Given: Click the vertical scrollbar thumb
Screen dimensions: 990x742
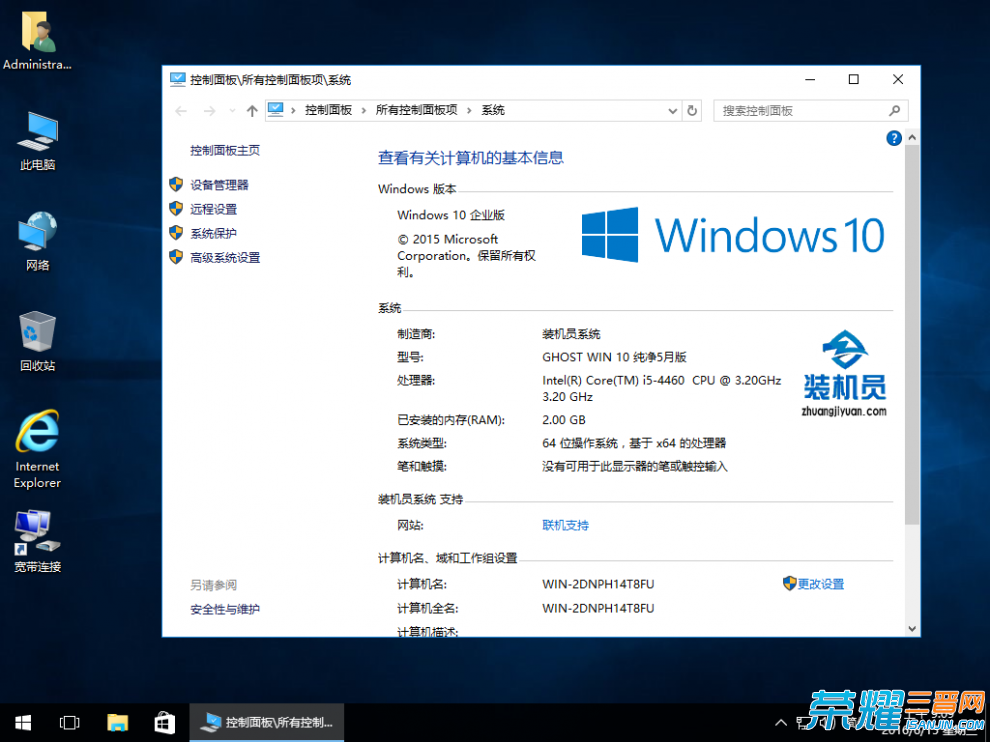Looking at the screenshot, I should click(912, 335).
